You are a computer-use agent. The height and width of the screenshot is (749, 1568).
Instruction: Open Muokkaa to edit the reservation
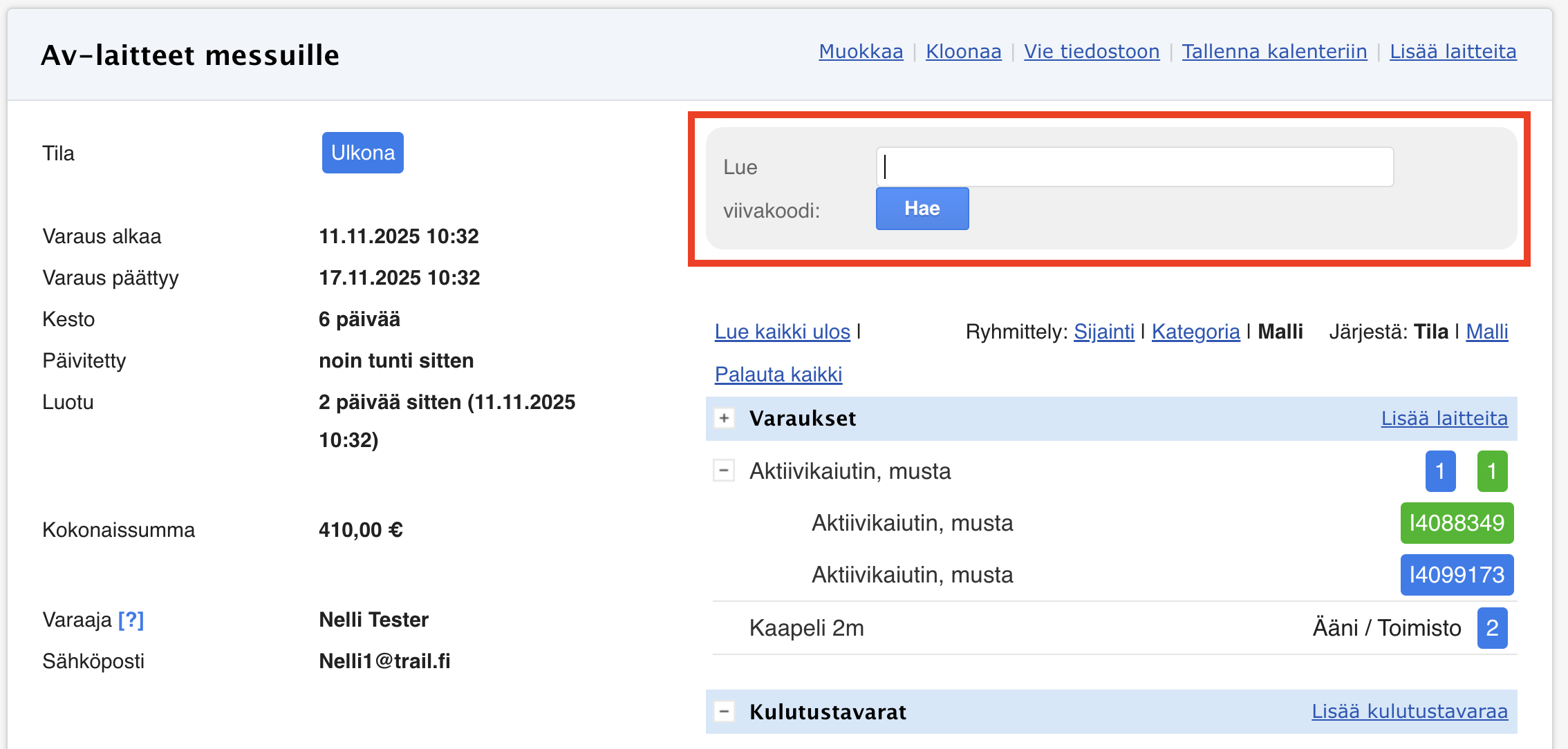(861, 52)
